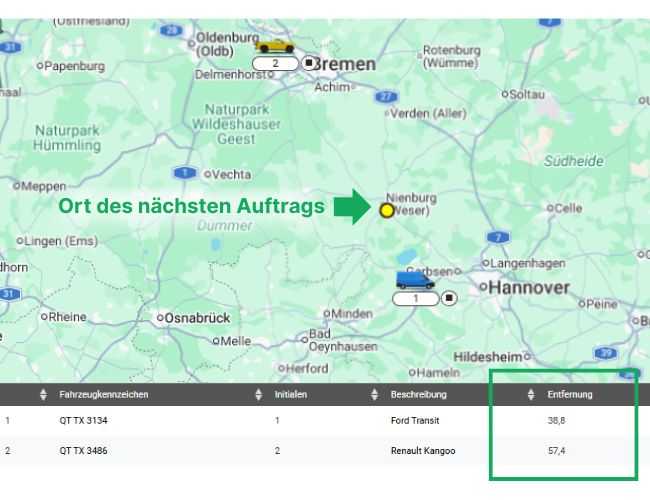This screenshot has height=500, width=650.
Task: Click the stop-status icon beside vehicle label 2
Action: (x=308, y=63)
